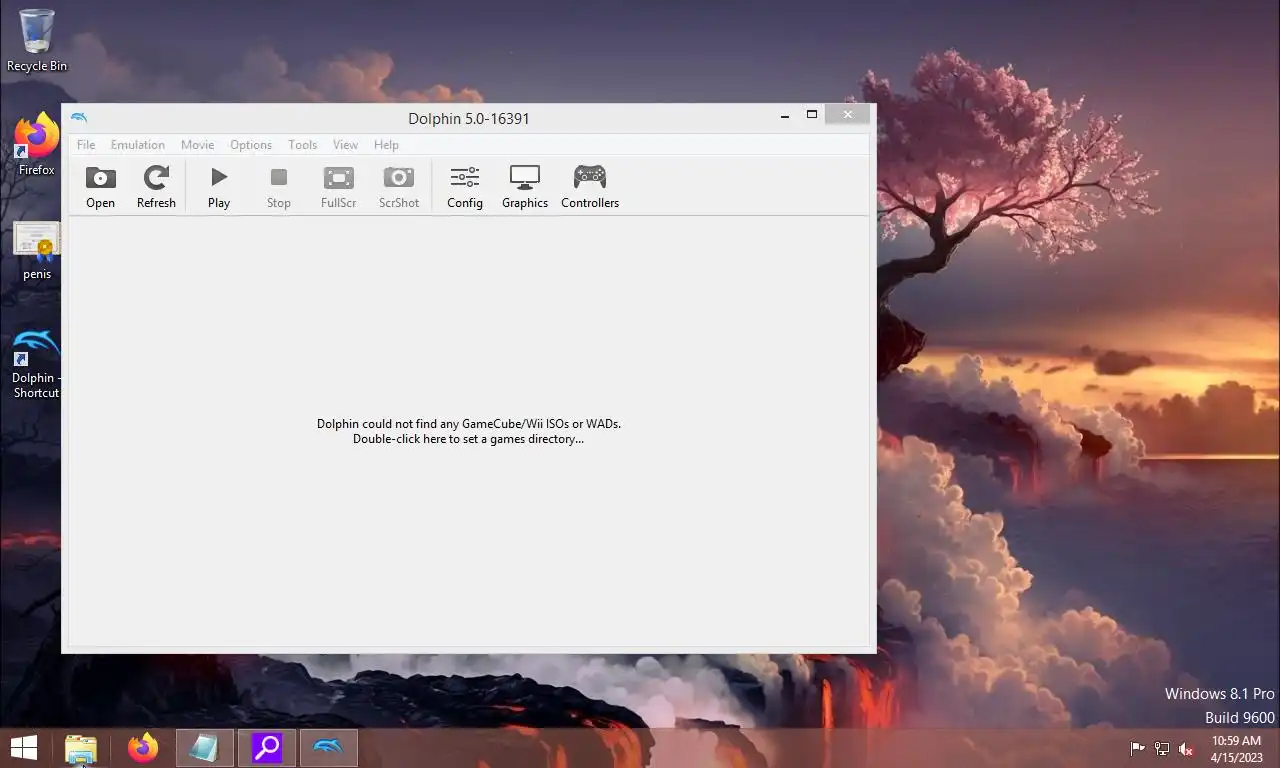
Task: Open the Options menu
Action: click(x=251, y=145)
